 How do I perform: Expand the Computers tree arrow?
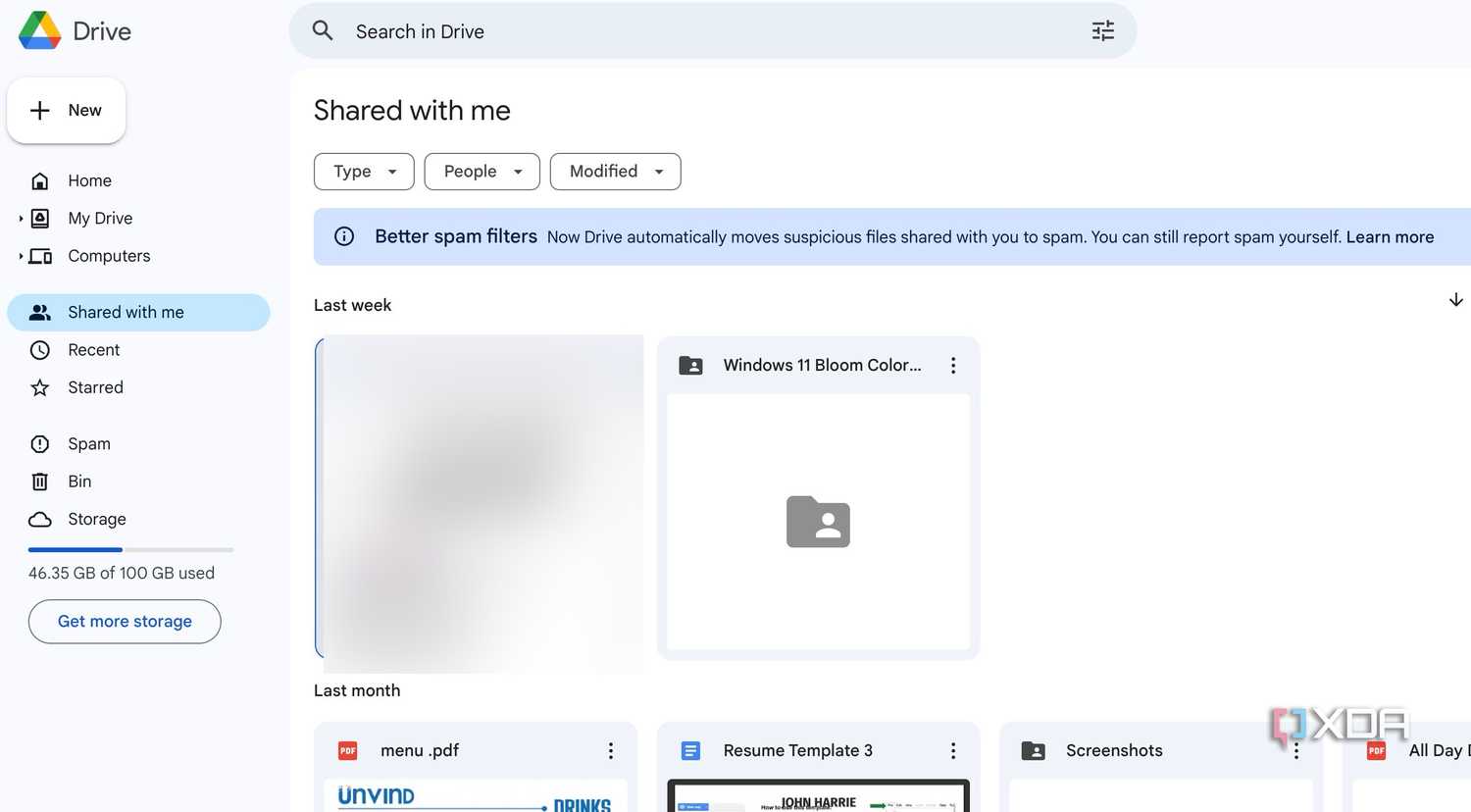coord(20,256)
